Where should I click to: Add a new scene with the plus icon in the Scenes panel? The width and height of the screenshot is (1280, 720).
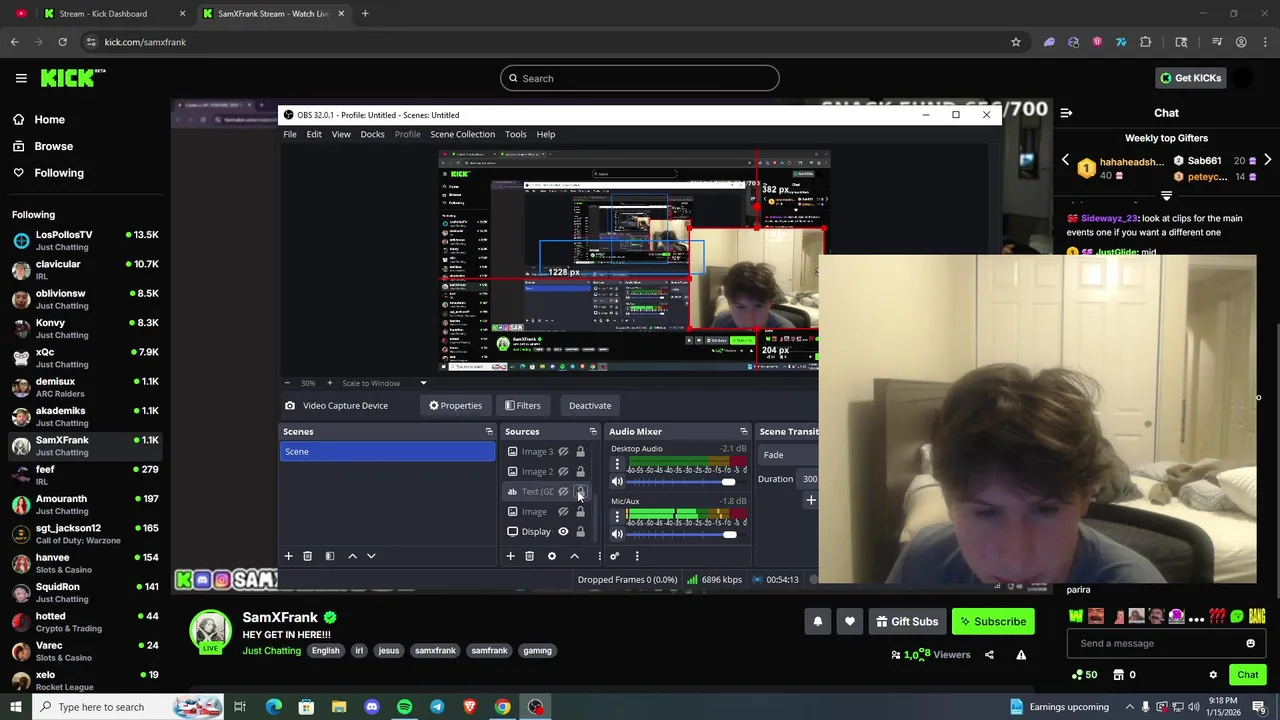coord(288,556)
